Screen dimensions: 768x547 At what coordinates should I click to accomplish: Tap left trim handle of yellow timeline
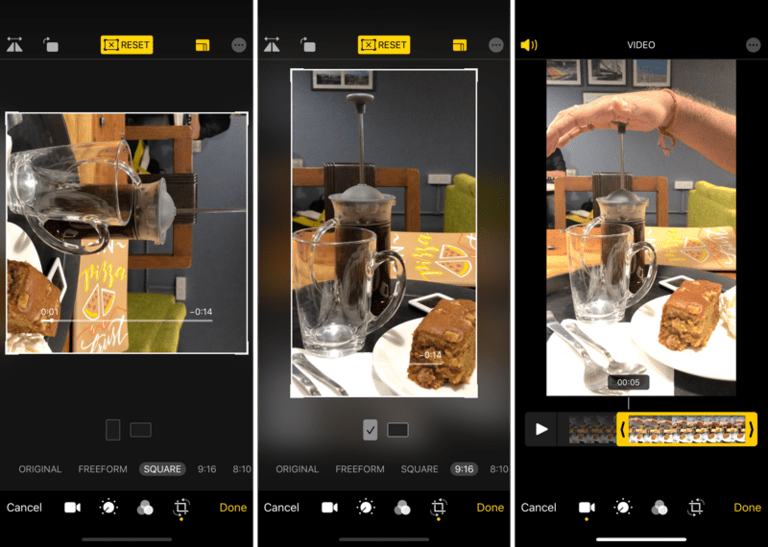[x=623, y=429]
